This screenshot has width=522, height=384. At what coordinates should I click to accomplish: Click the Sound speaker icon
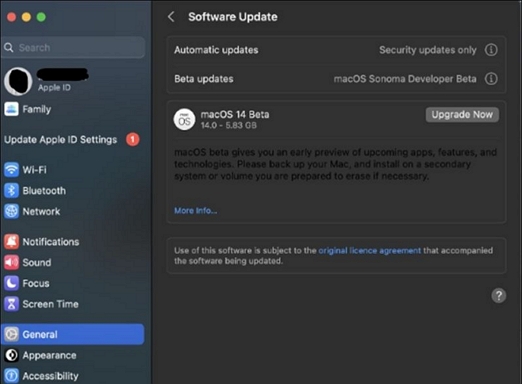11,263
